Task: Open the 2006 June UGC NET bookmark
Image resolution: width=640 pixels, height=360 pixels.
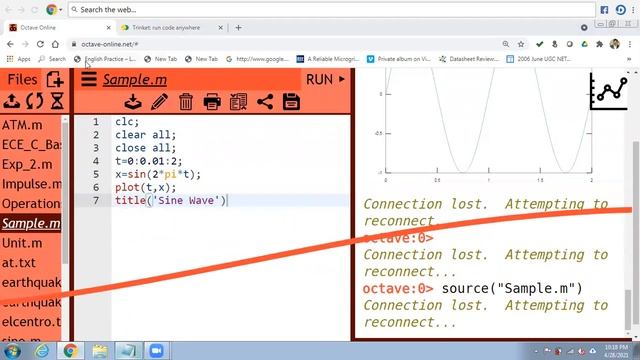Action: [539, 59]
